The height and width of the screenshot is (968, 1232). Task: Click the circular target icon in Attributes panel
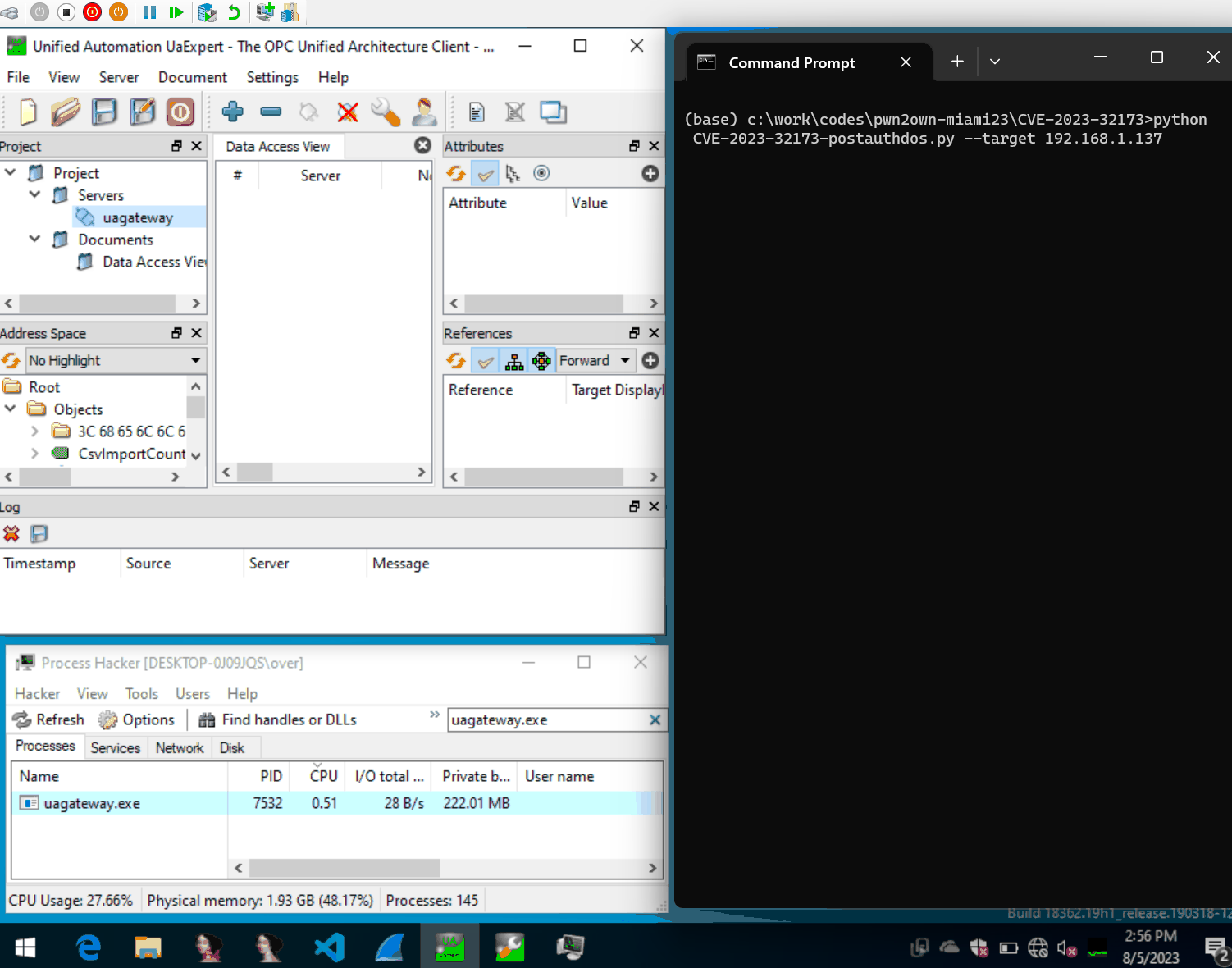point(541,173)
